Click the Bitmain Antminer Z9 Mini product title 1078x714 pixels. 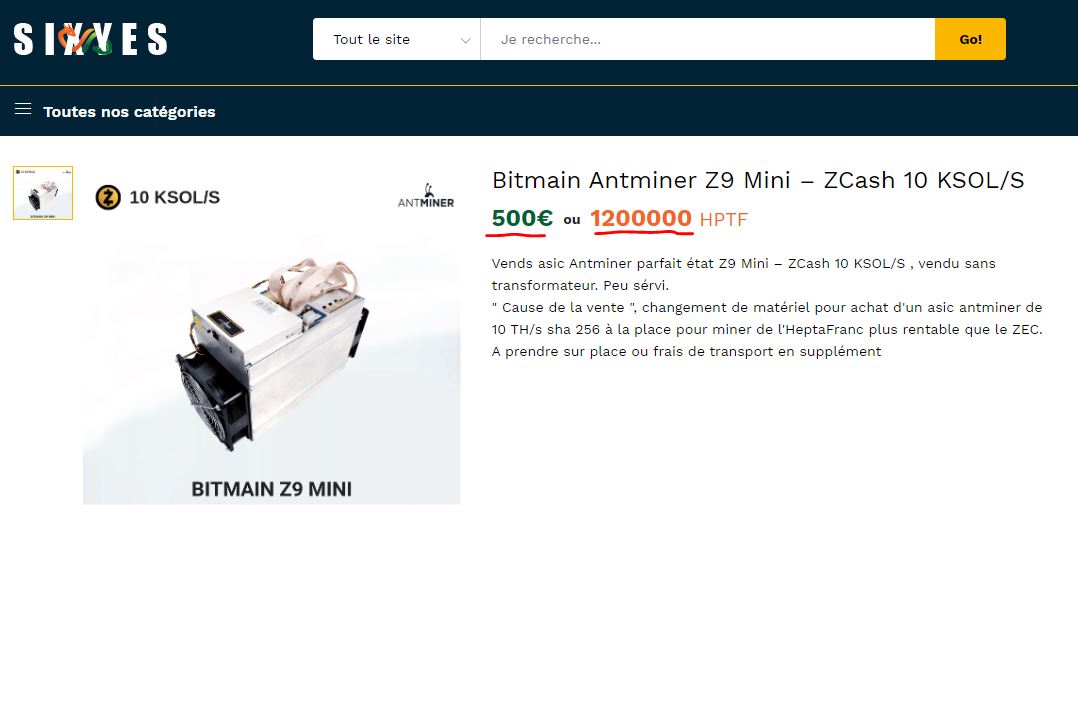point(757,180)
